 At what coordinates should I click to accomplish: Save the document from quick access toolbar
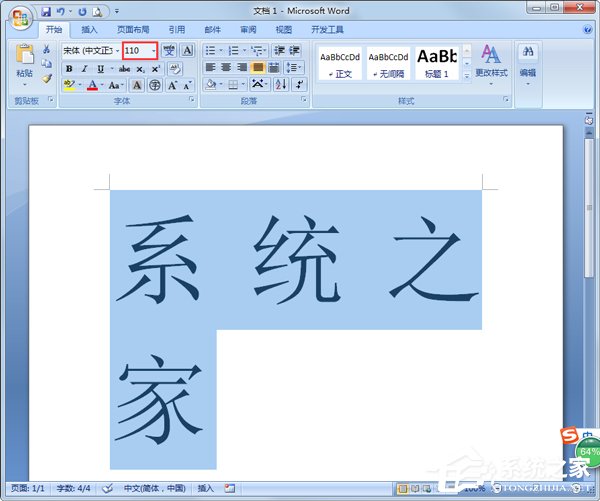[46, 11]
